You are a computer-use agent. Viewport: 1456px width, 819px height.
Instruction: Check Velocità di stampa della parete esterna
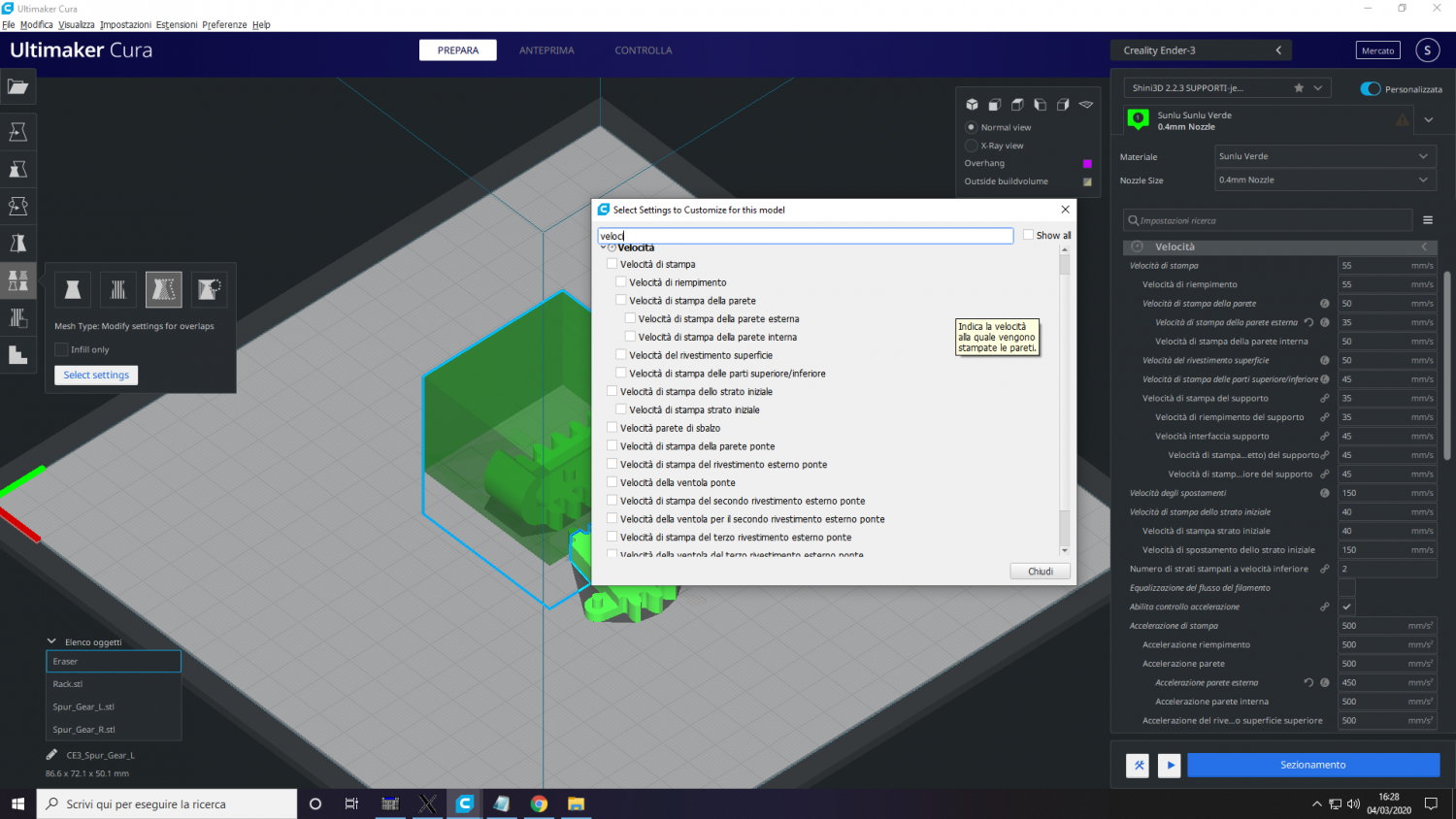(x=630, y=318)
